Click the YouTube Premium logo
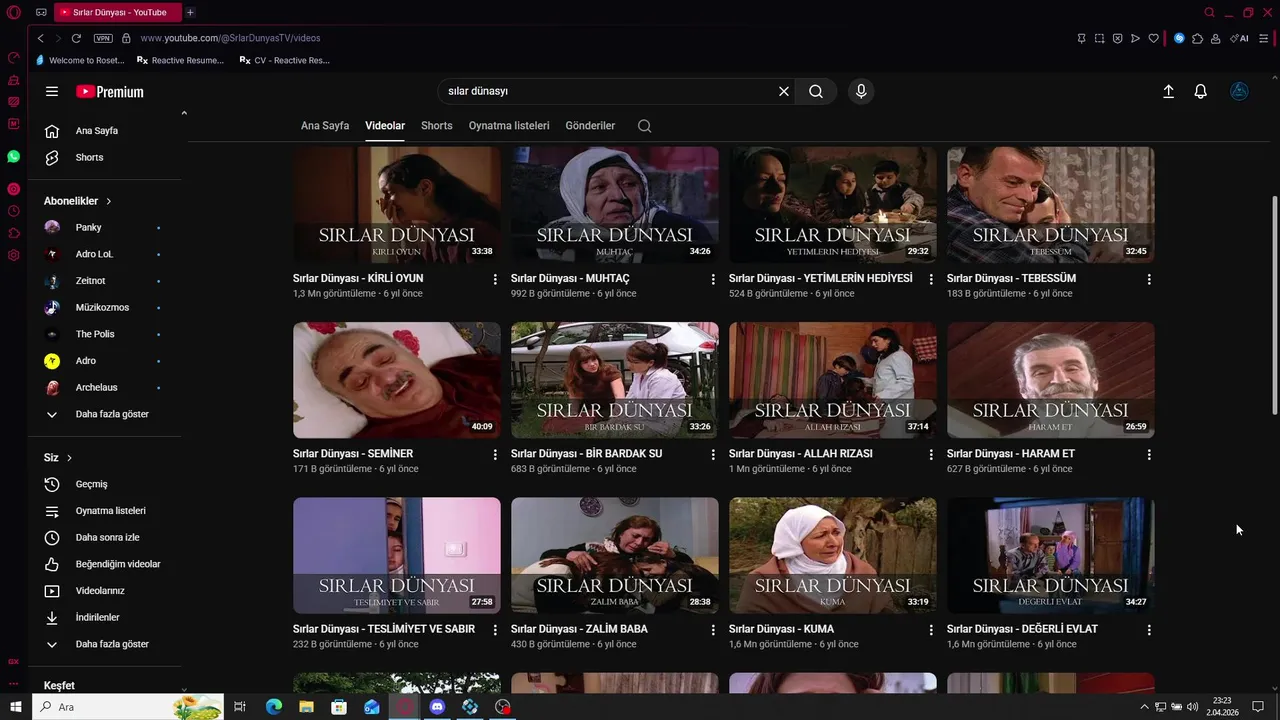 pyautogui.click(x=110, y=92)
